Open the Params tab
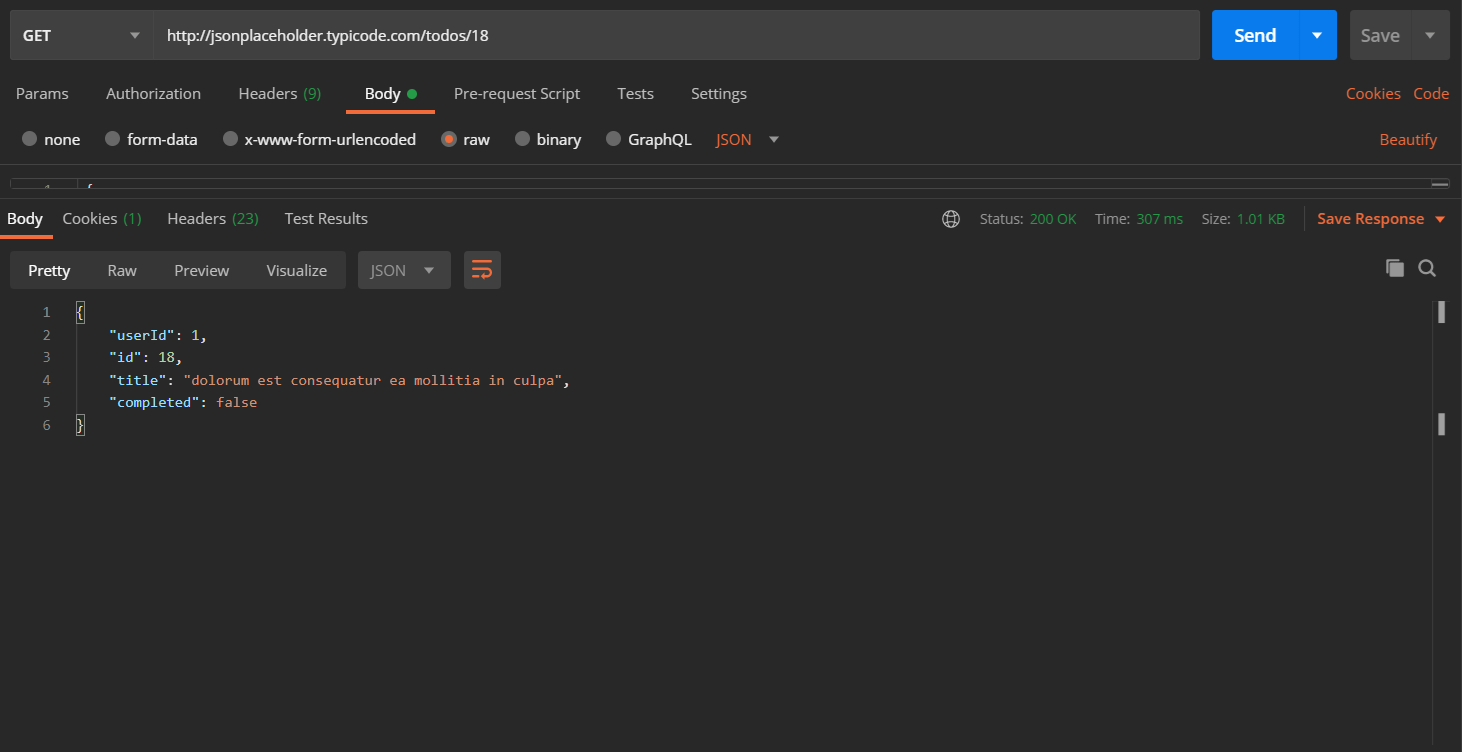 click(42, 93)
